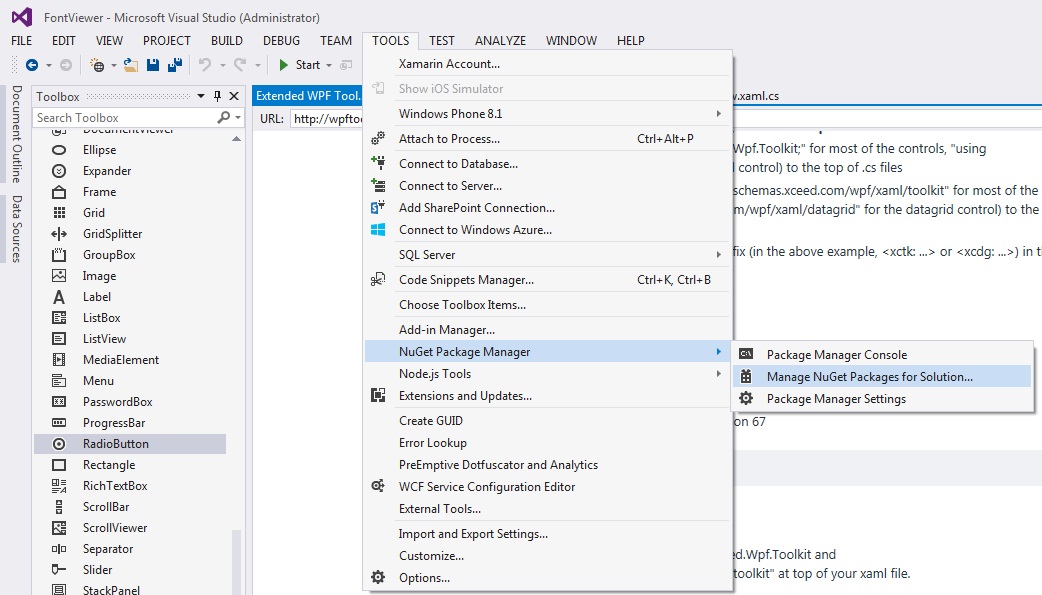Viewport: 1042px width, 595px height.
Task: Click the Start debugging button
Action: point(300,64)
